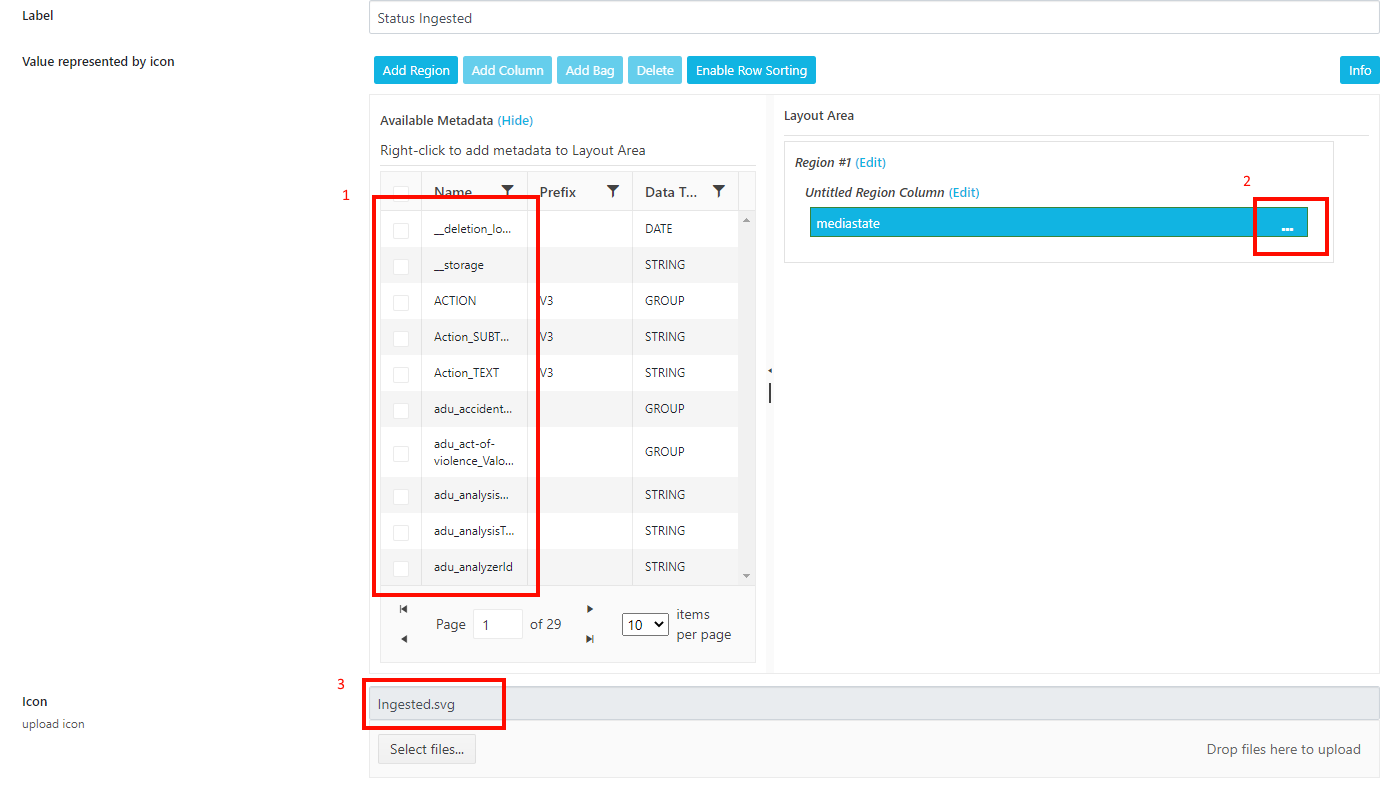Tick the checkbox for ACTION row
The height and width of the screenshot is (790, 1391).
pyautogui.click(x=401, y=302)
